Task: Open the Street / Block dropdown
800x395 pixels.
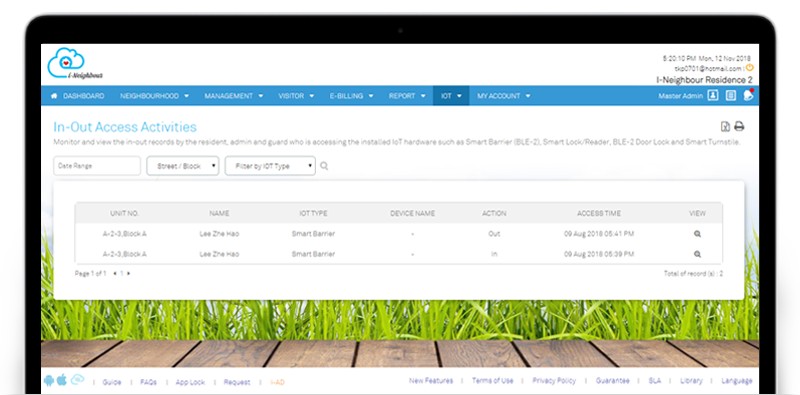Action: [x=183, y=166]
